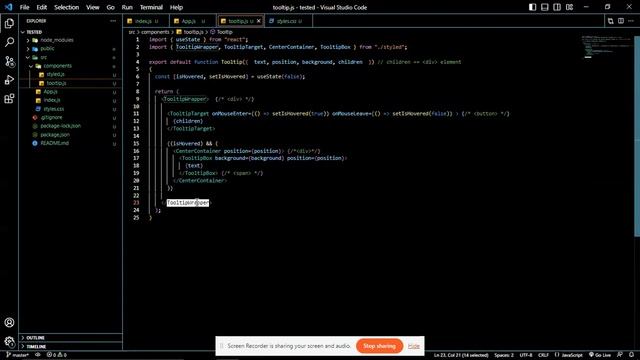This screenshot has width=640, height=360.
Task: Click the Tooltip symbol breadcrumb
Action: click(x=222, y=32)
